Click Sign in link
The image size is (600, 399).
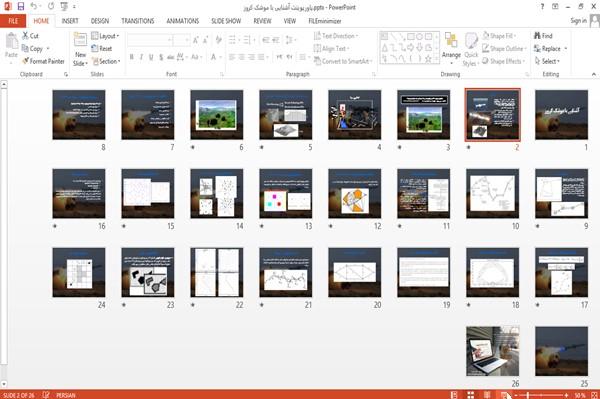(578, 21)
